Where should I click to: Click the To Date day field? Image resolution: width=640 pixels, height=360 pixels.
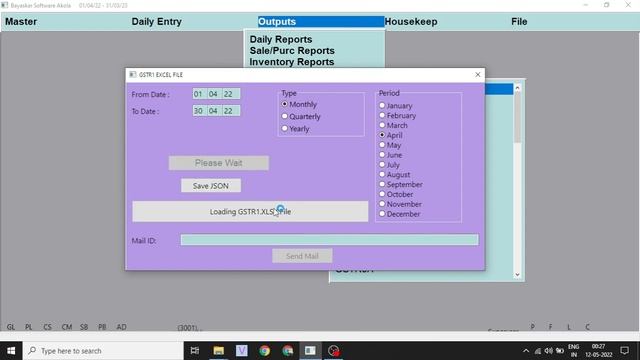199,111
